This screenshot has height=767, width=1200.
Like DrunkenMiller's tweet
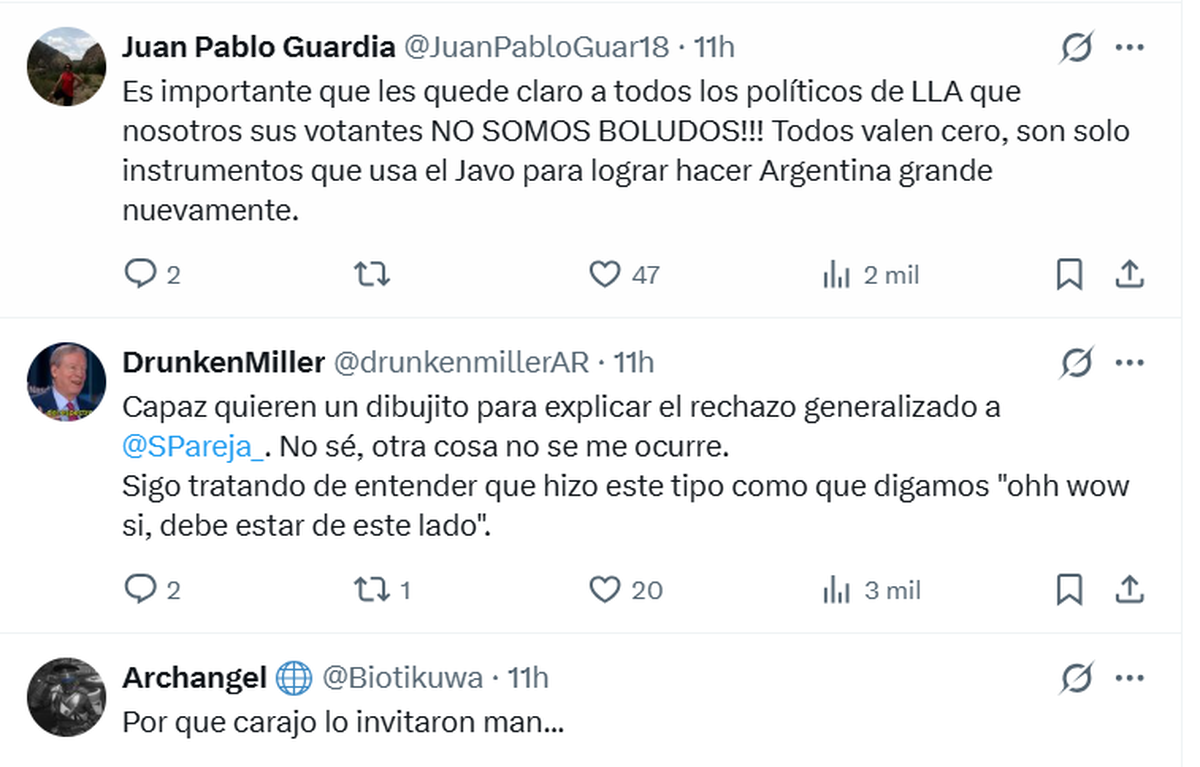click(604, 590)
